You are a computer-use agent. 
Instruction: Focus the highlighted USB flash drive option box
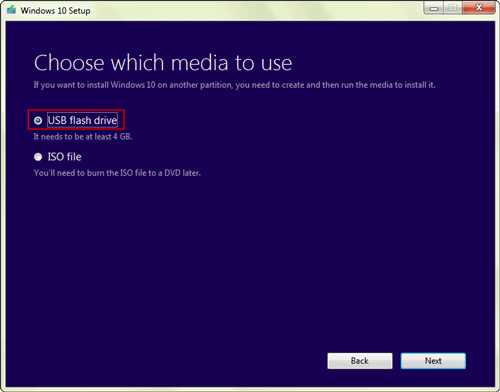pos(76,119)
